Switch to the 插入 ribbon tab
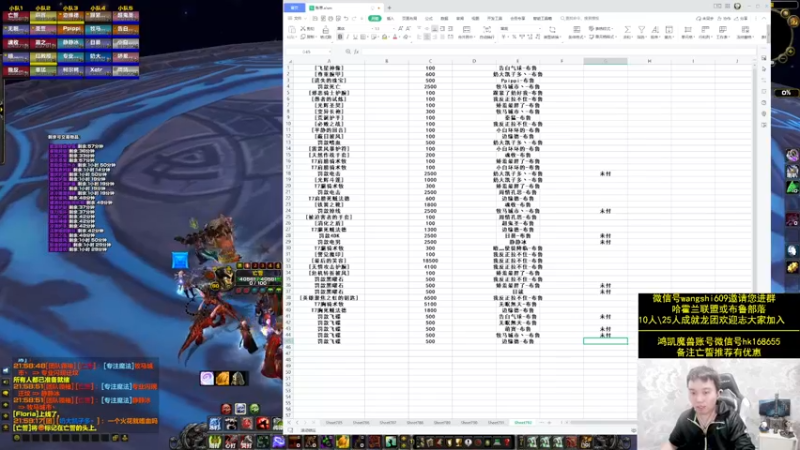The height and width of the screenshot is (450, 800). pos(390,19)
